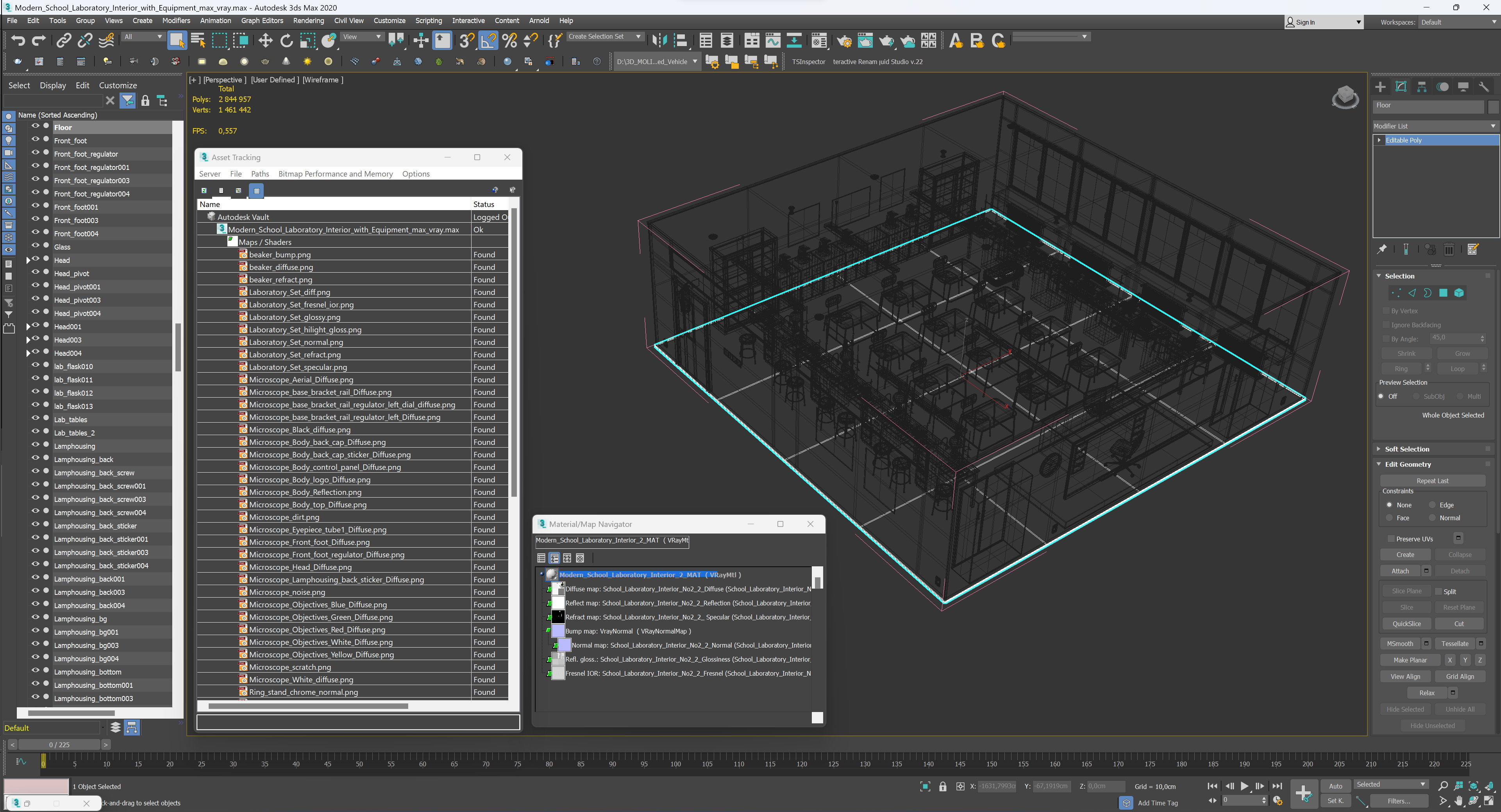Click the Tessellate button

click(x=1455, y=644)
